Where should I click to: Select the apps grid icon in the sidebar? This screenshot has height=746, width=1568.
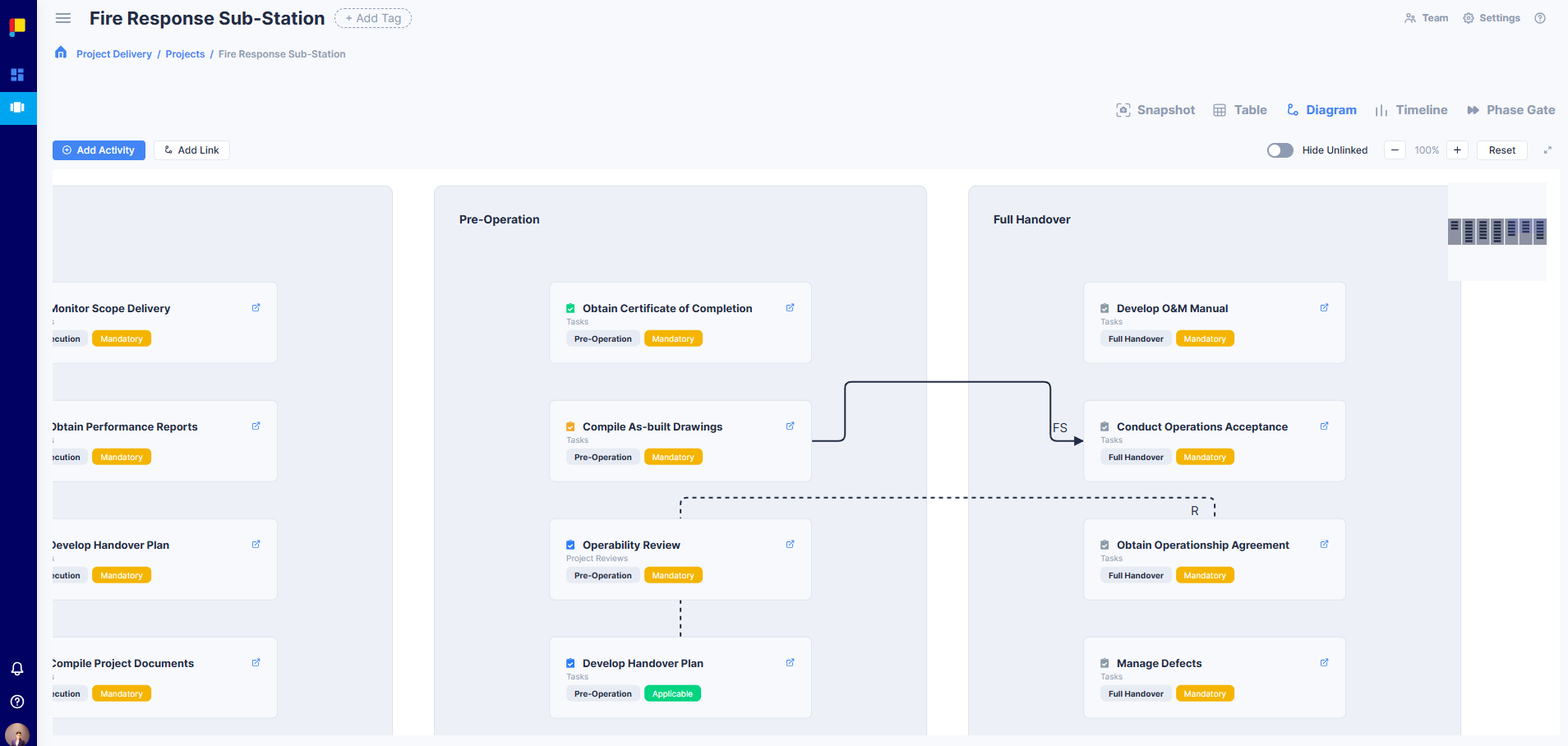[17, 75]
